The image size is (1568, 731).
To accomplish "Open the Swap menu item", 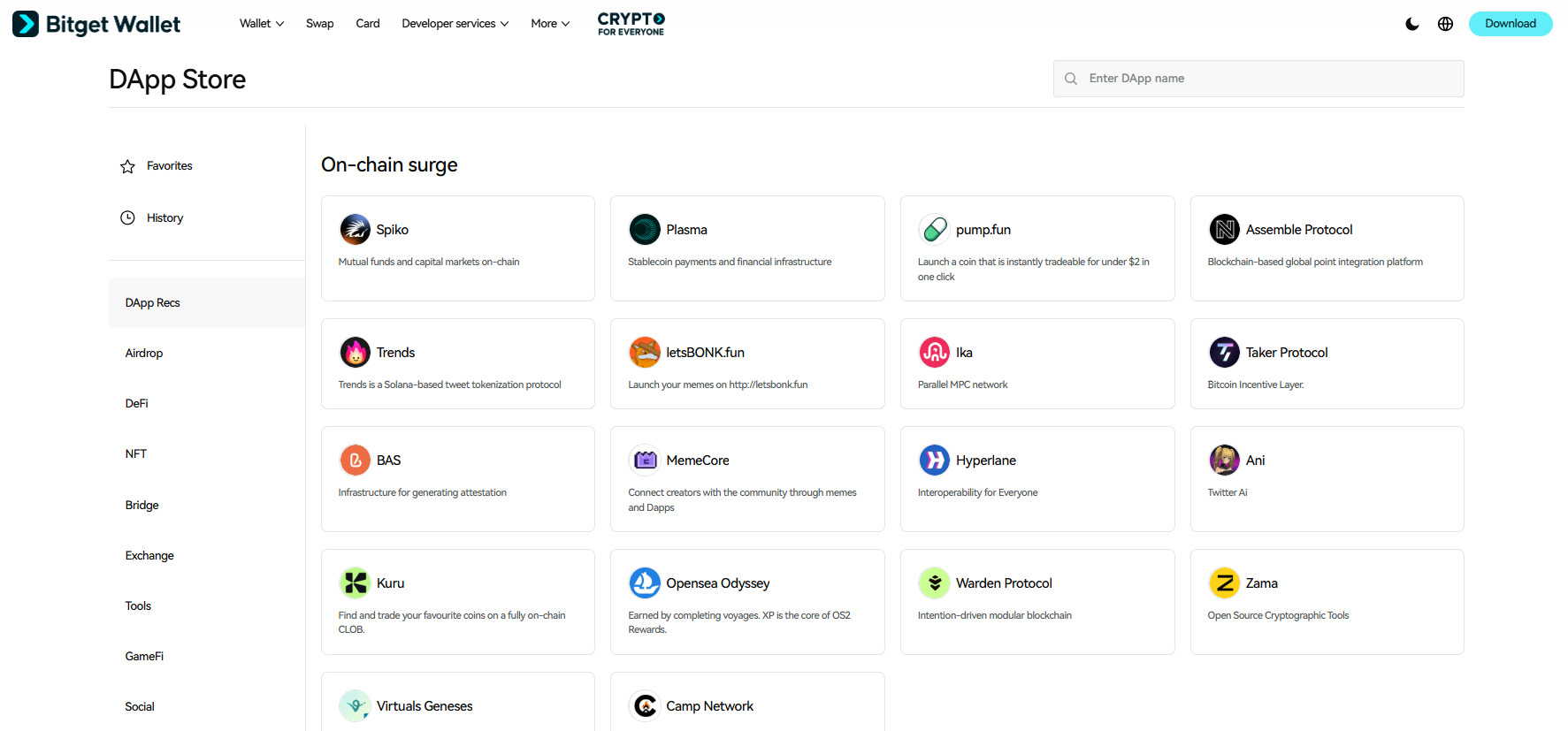I will (x=320, y=24).
